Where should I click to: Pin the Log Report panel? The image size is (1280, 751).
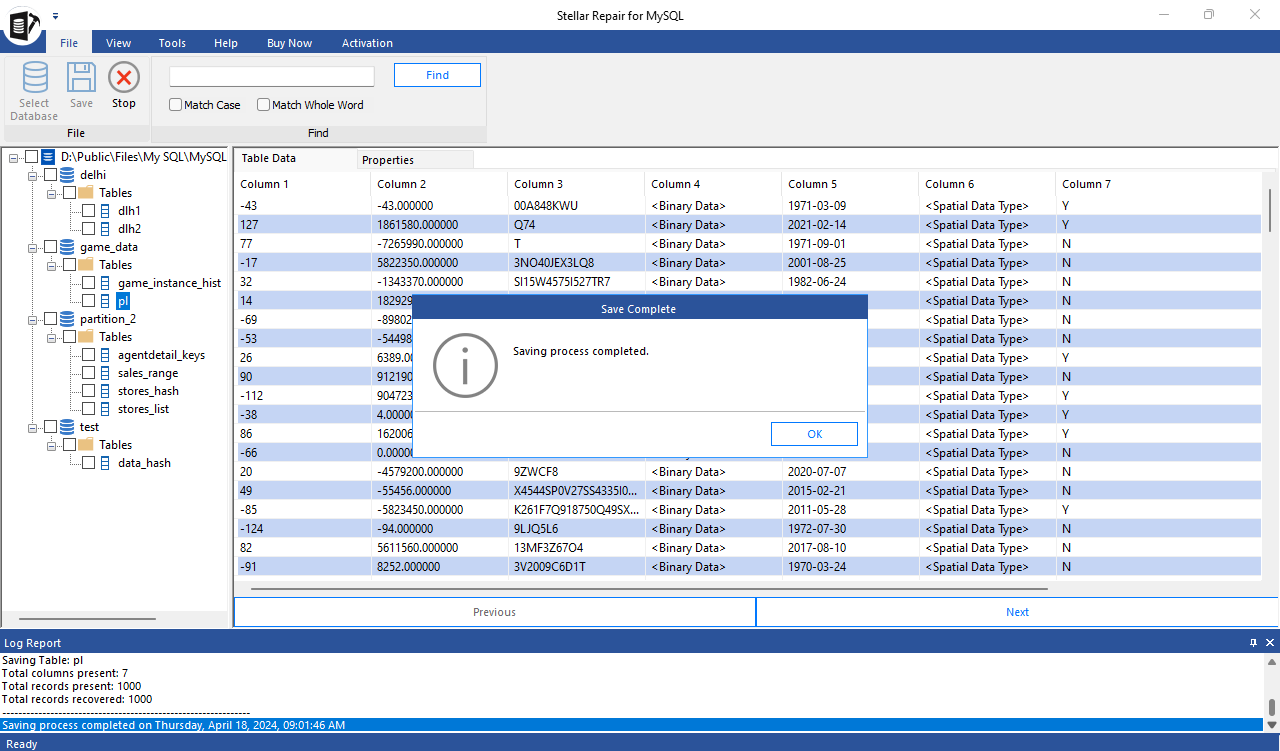[x=1253, y=643]
